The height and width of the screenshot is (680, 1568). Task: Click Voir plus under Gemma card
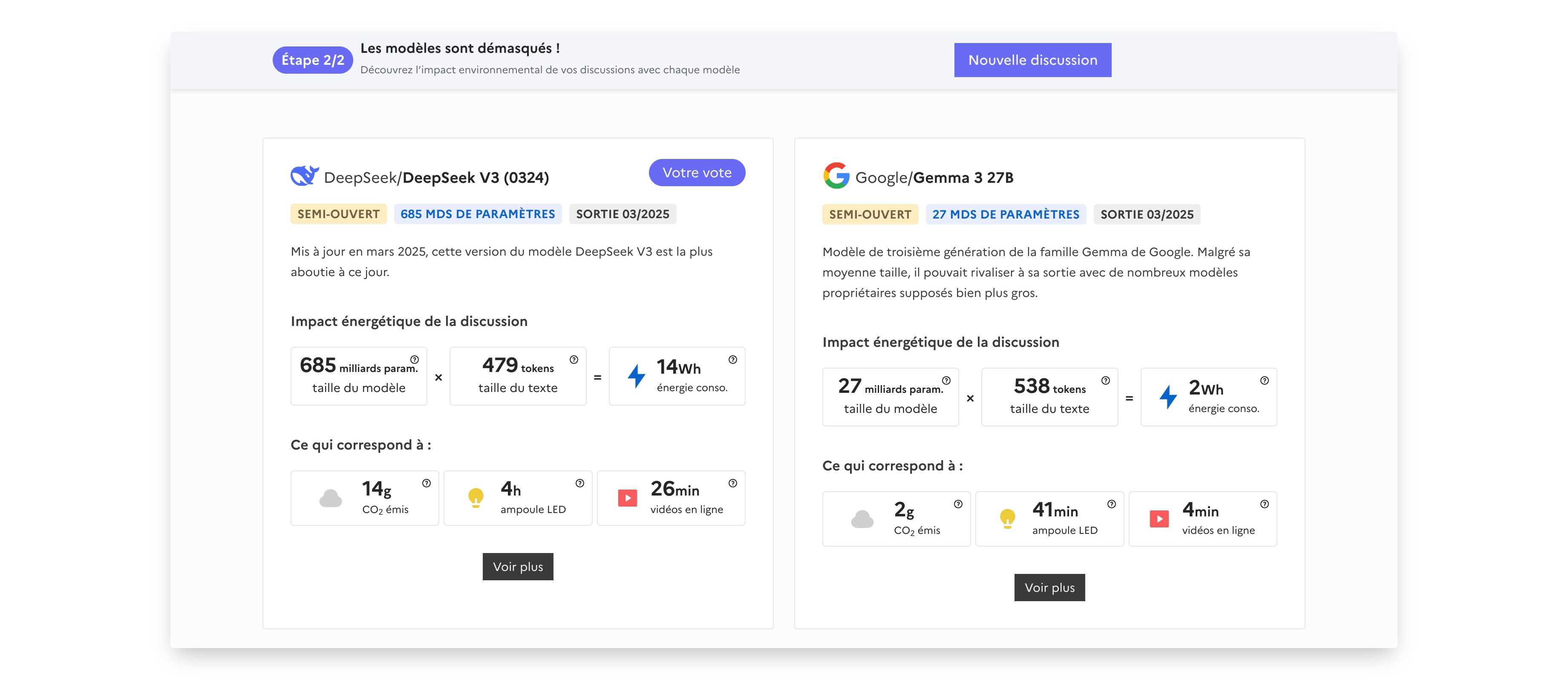(1049, 587)
